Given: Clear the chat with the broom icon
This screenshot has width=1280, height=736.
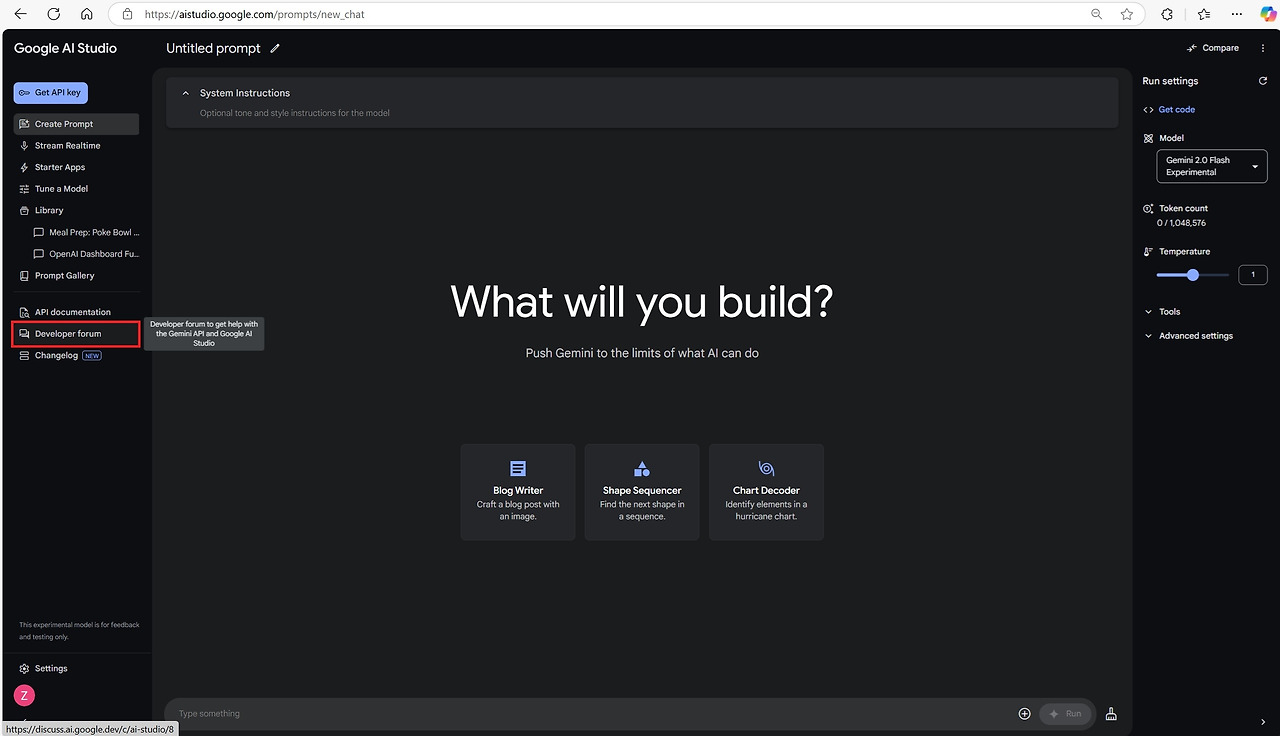Looking at the screenshot, I should point(1111,714).
